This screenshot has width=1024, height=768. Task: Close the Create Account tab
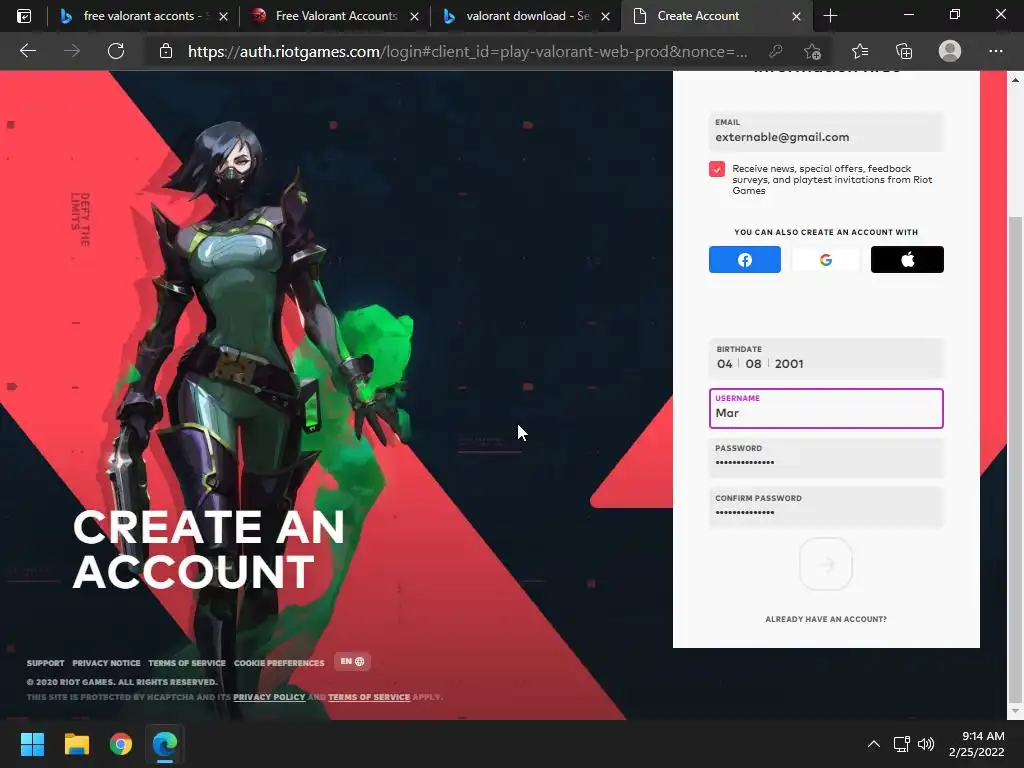click(x=796, y=16)
